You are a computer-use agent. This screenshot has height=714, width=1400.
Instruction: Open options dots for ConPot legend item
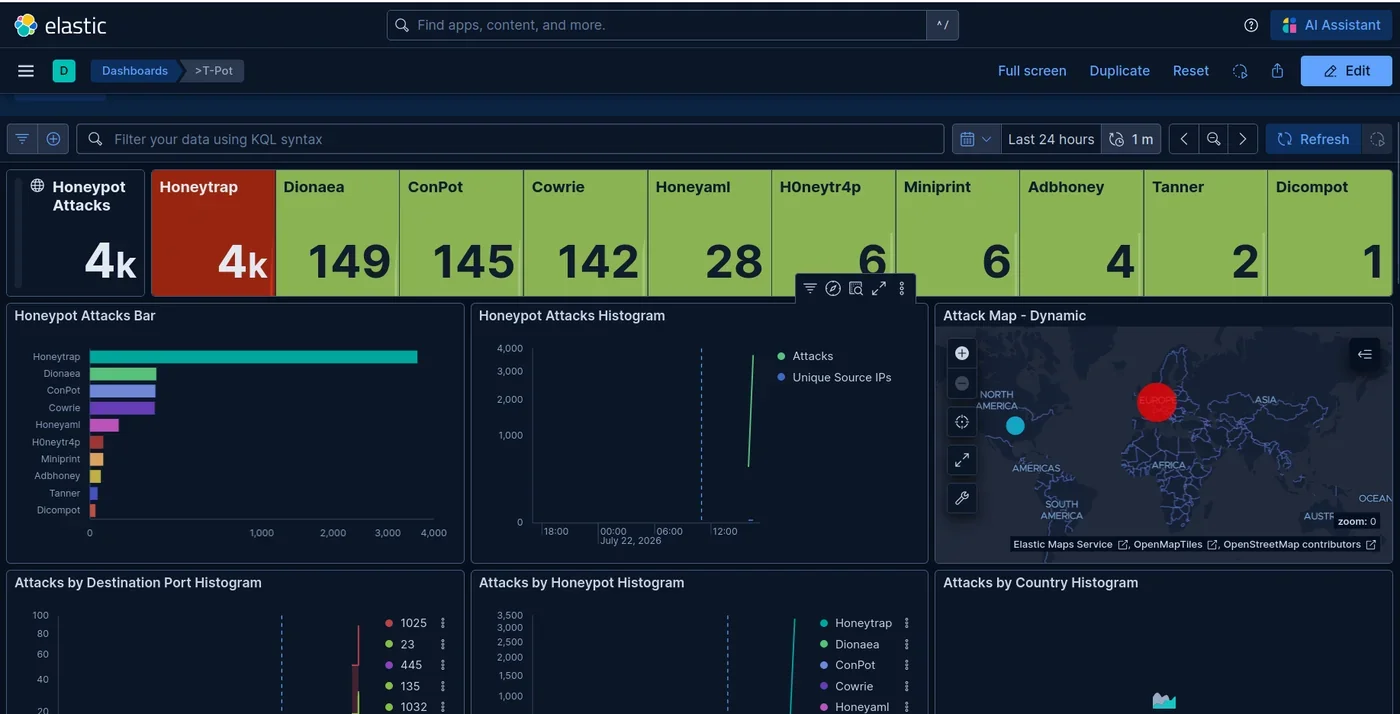[x=907, y=665]
